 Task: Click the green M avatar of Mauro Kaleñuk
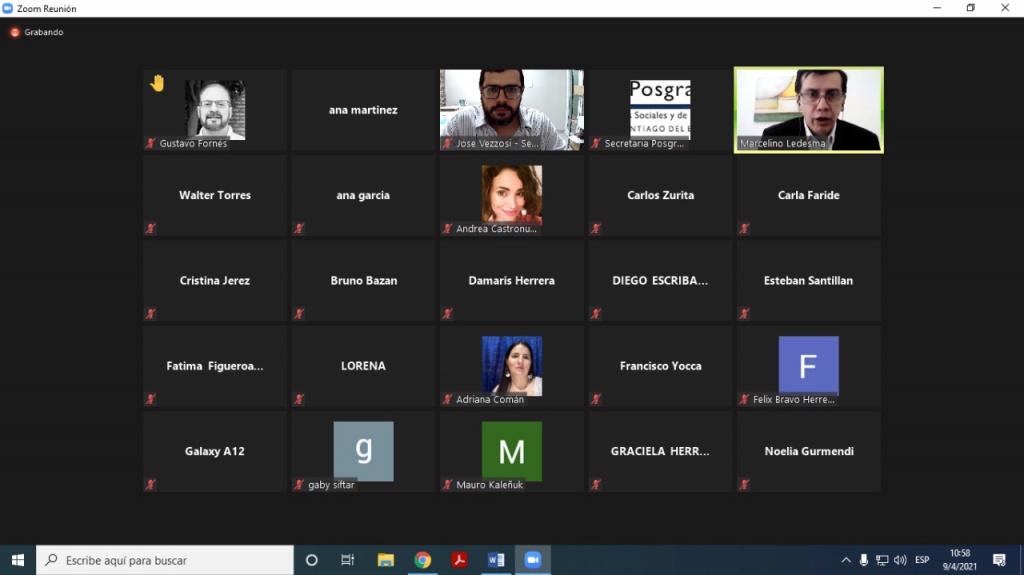tap(512, 451)
